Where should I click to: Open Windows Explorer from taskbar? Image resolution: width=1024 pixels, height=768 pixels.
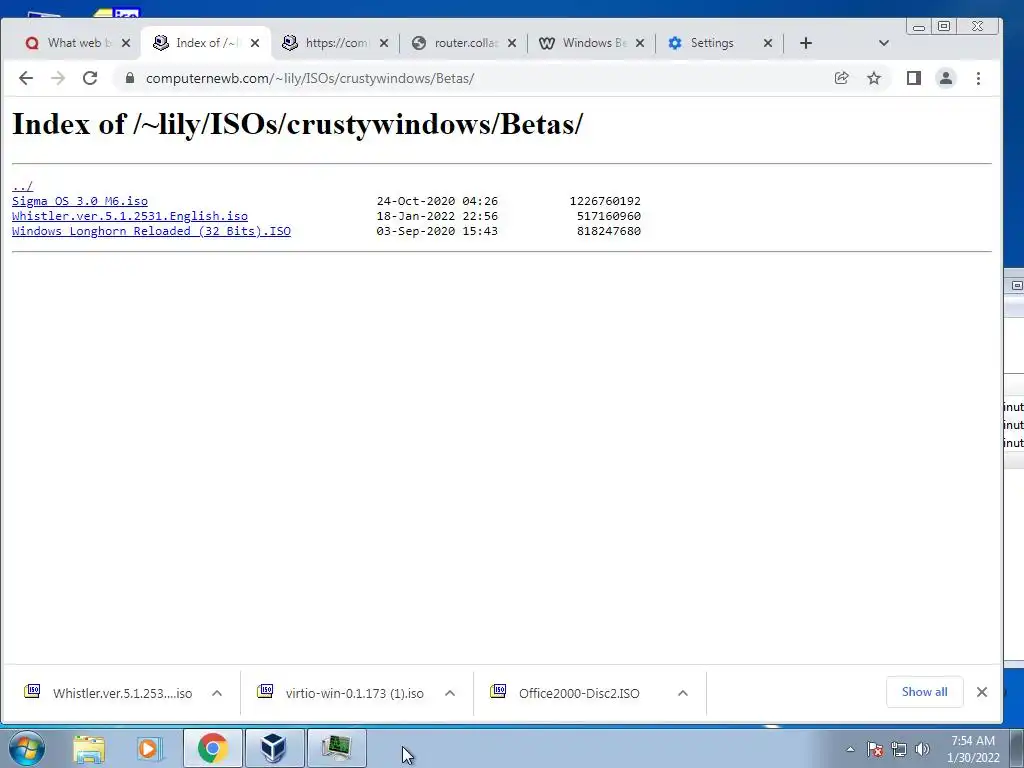[x=89, y=749]
